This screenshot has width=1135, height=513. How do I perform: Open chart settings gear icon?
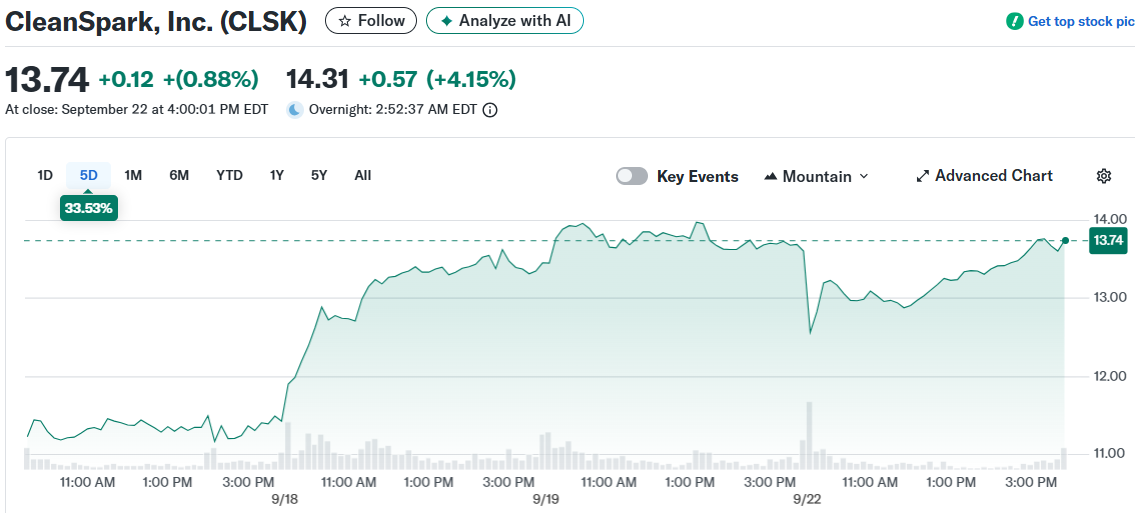click(1104, 176)
